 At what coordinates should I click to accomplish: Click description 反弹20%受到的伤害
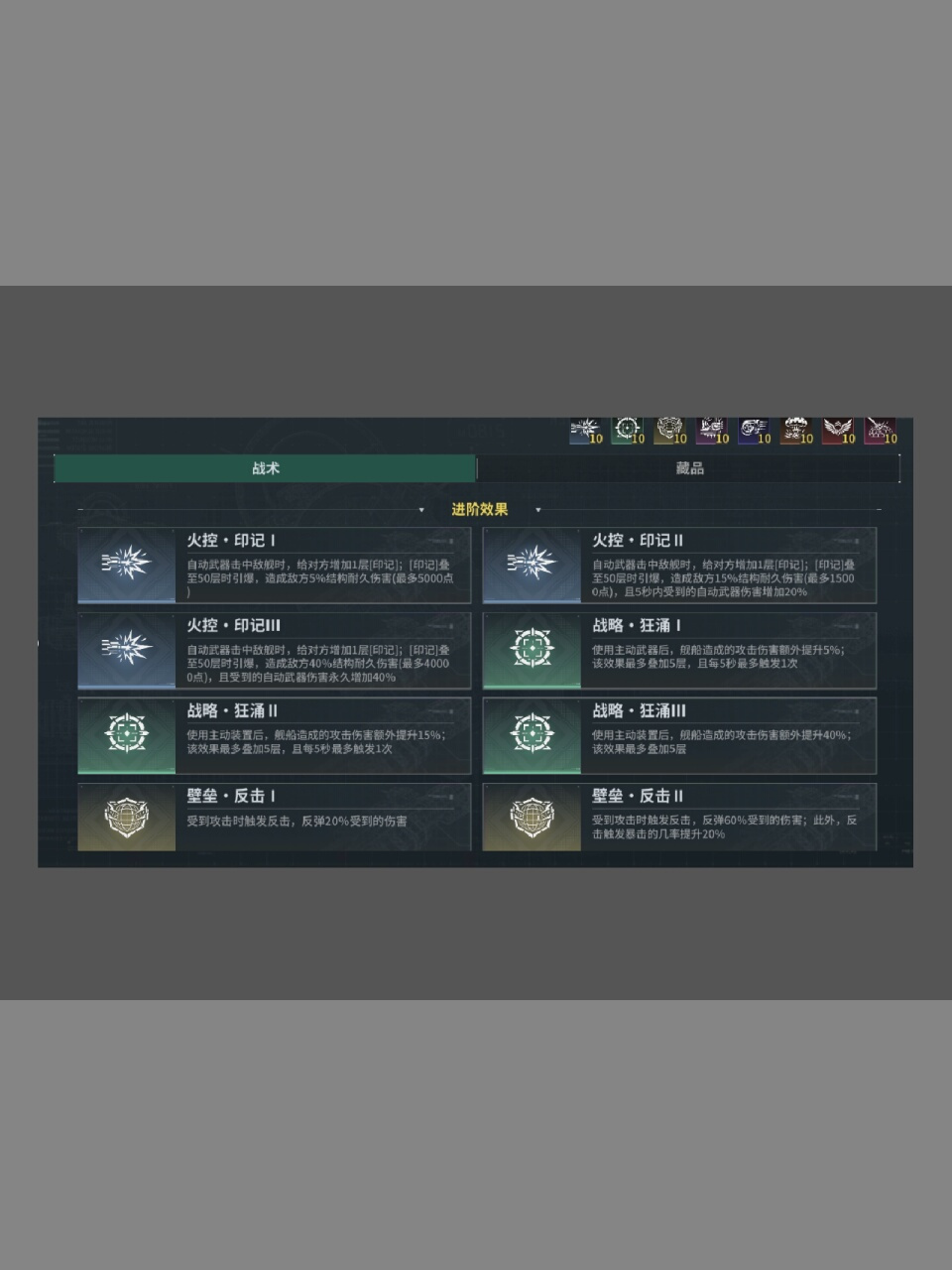pos(297,821)
